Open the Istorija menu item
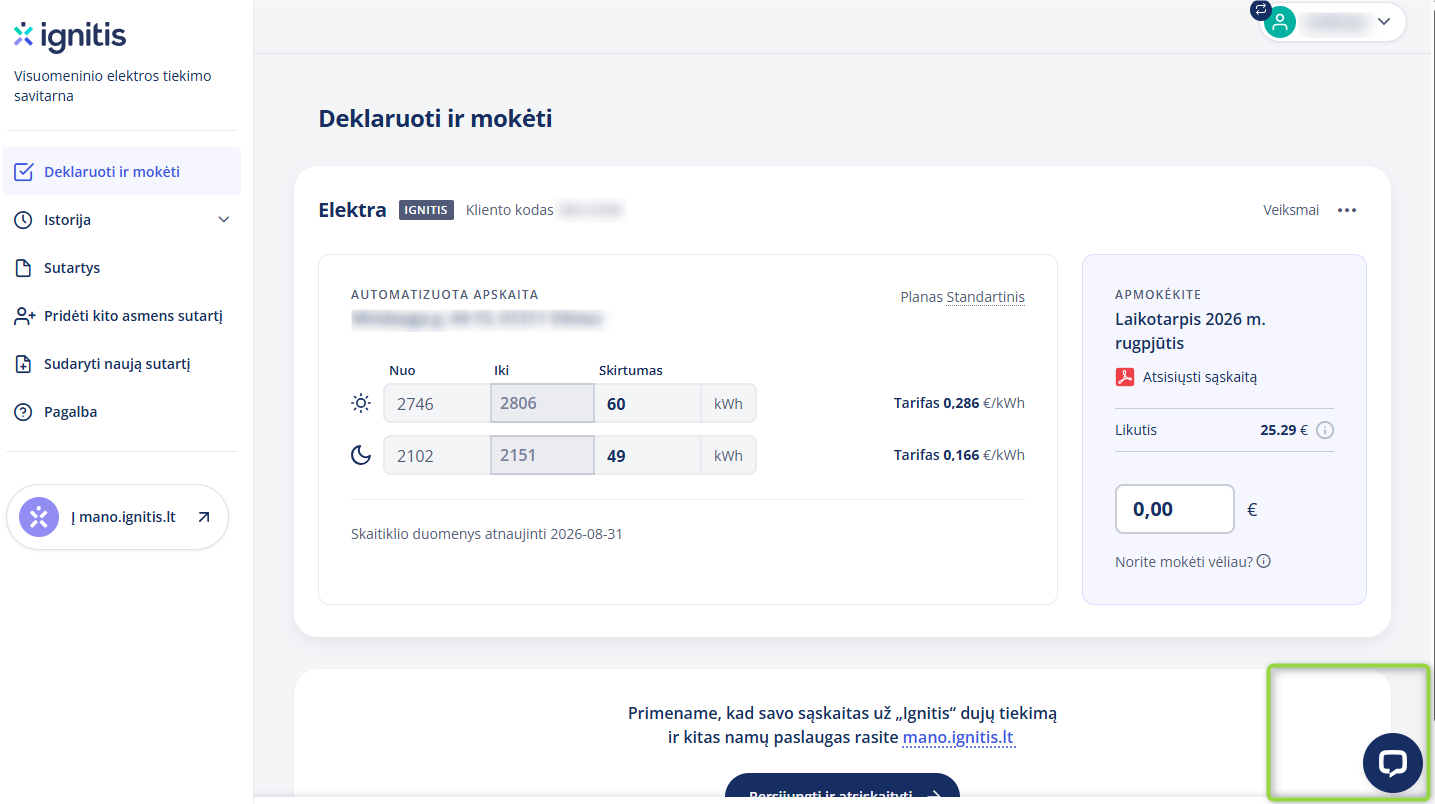Viewport: 1435px width, 804px height. tap(122, 220)
